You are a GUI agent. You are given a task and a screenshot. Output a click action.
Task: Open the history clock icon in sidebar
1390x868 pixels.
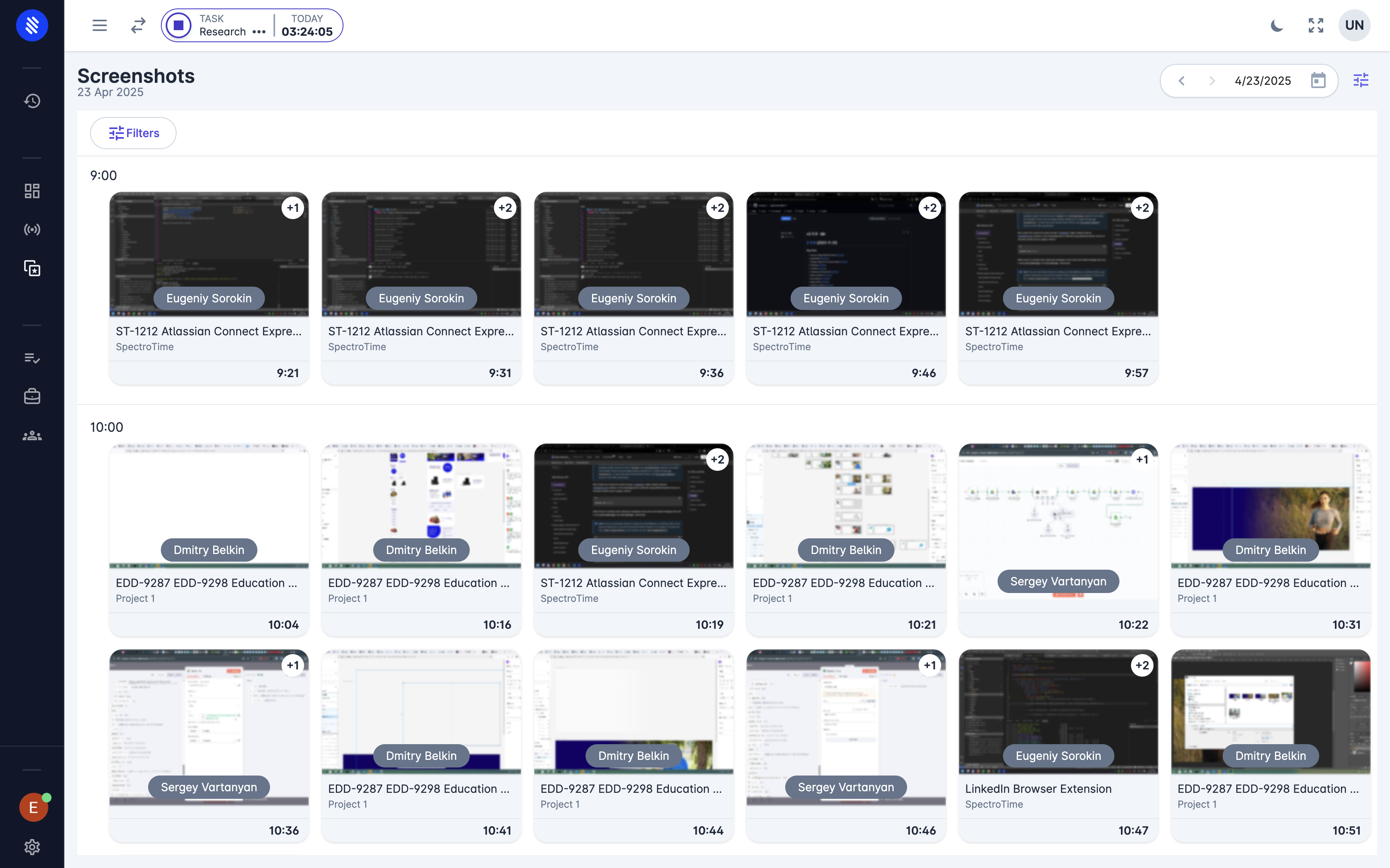tap(32, 101)
